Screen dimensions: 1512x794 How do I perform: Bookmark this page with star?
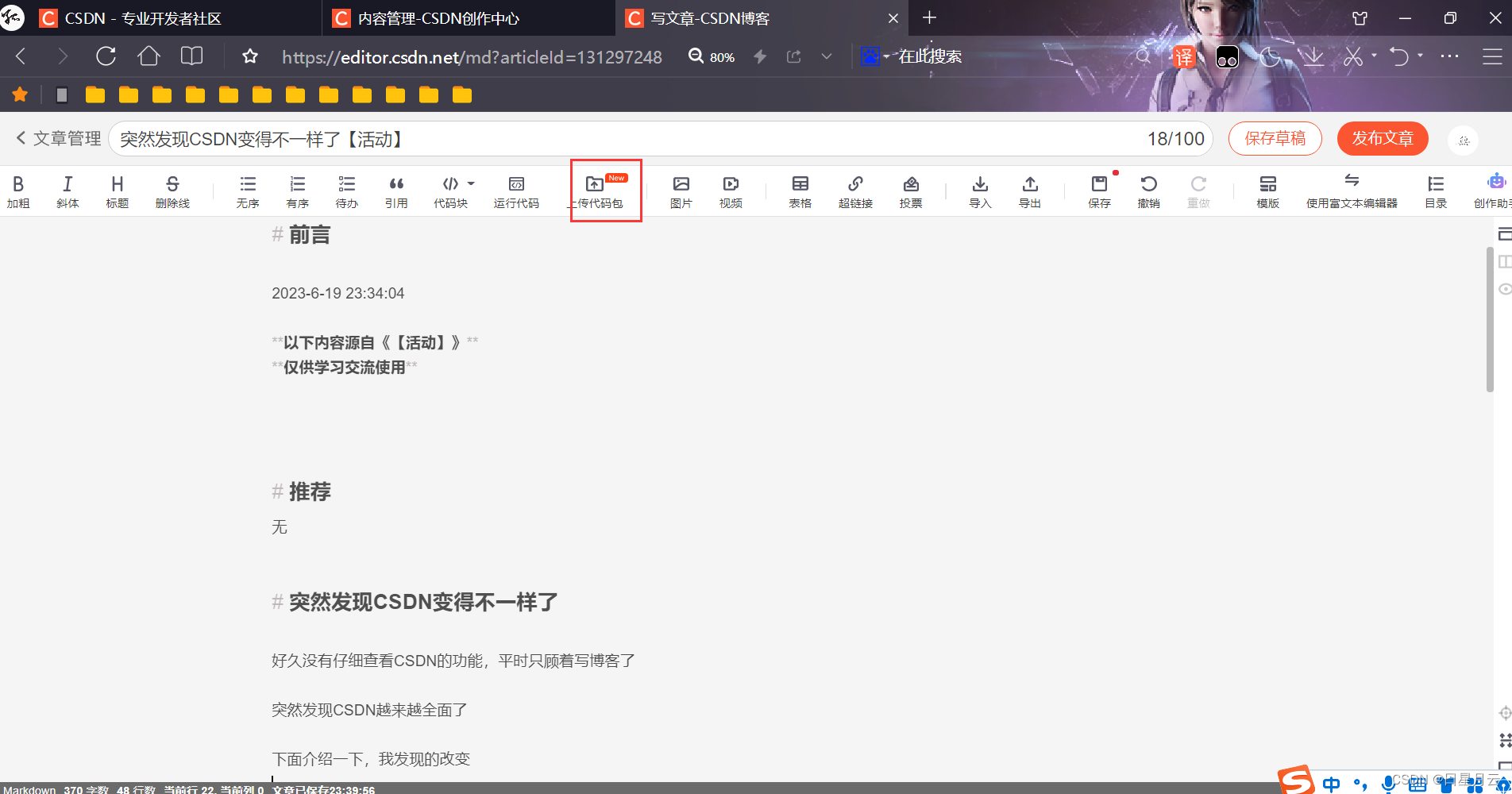(250, 56)
